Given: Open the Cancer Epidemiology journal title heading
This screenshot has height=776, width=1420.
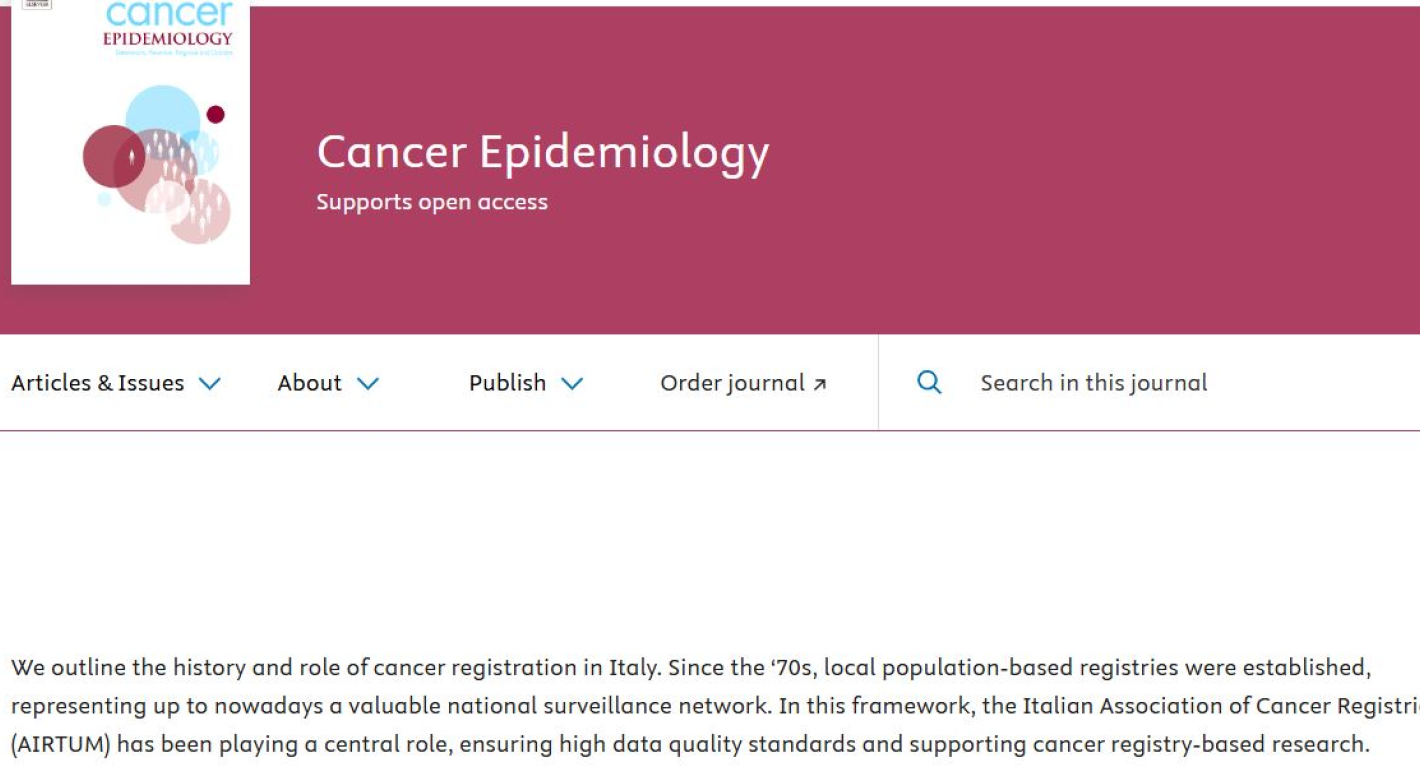Looking at the screenshot, I should 543,152.
